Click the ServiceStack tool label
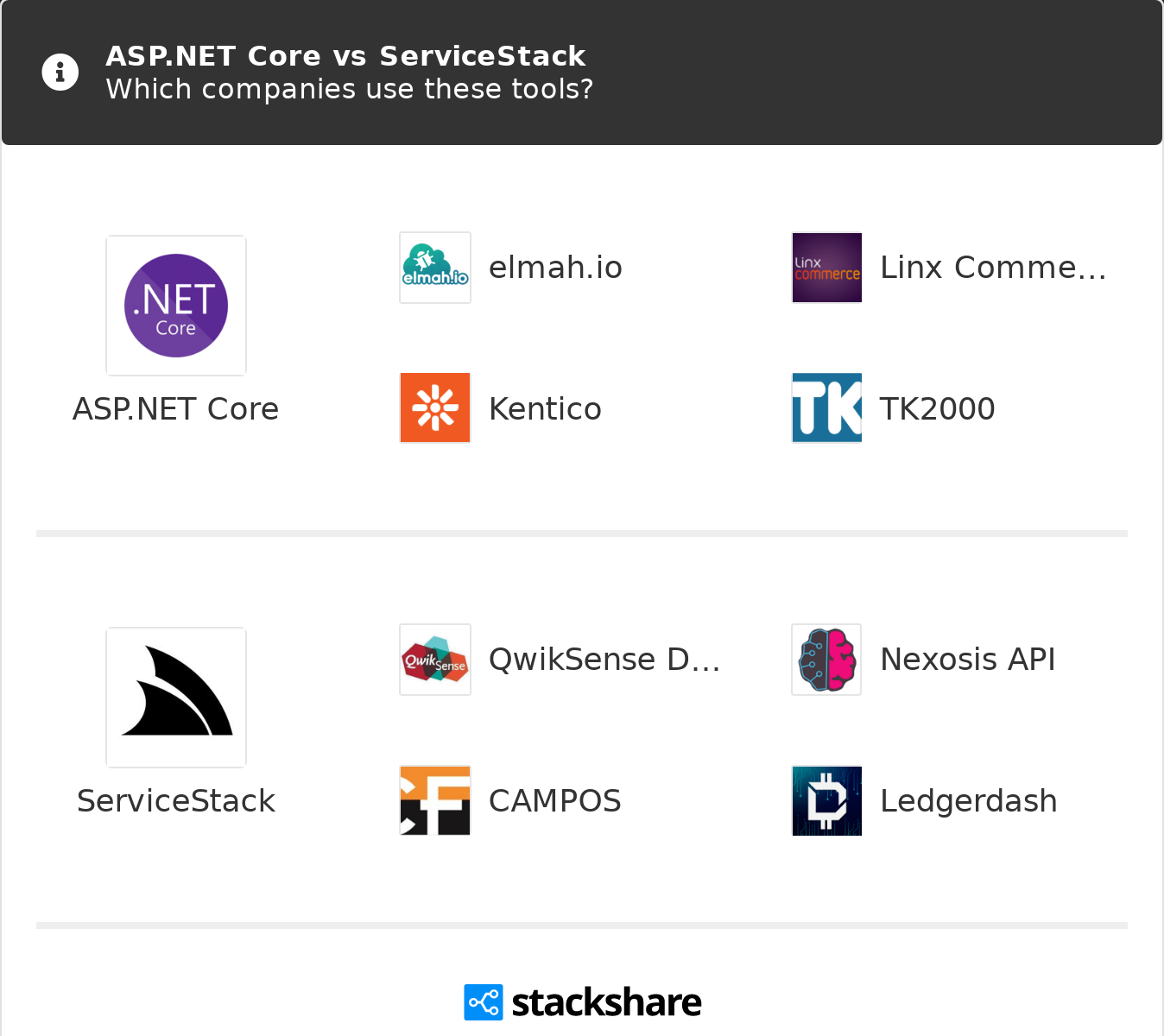The image size is (1164, 1036). click(x=176, y=801)
